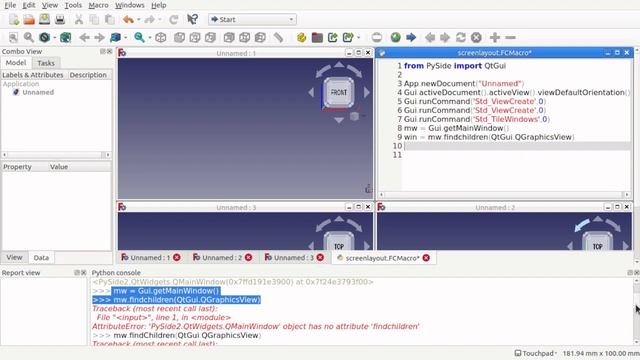
Task: Click the Bounding Box icon
Action: tap(65, 38)
